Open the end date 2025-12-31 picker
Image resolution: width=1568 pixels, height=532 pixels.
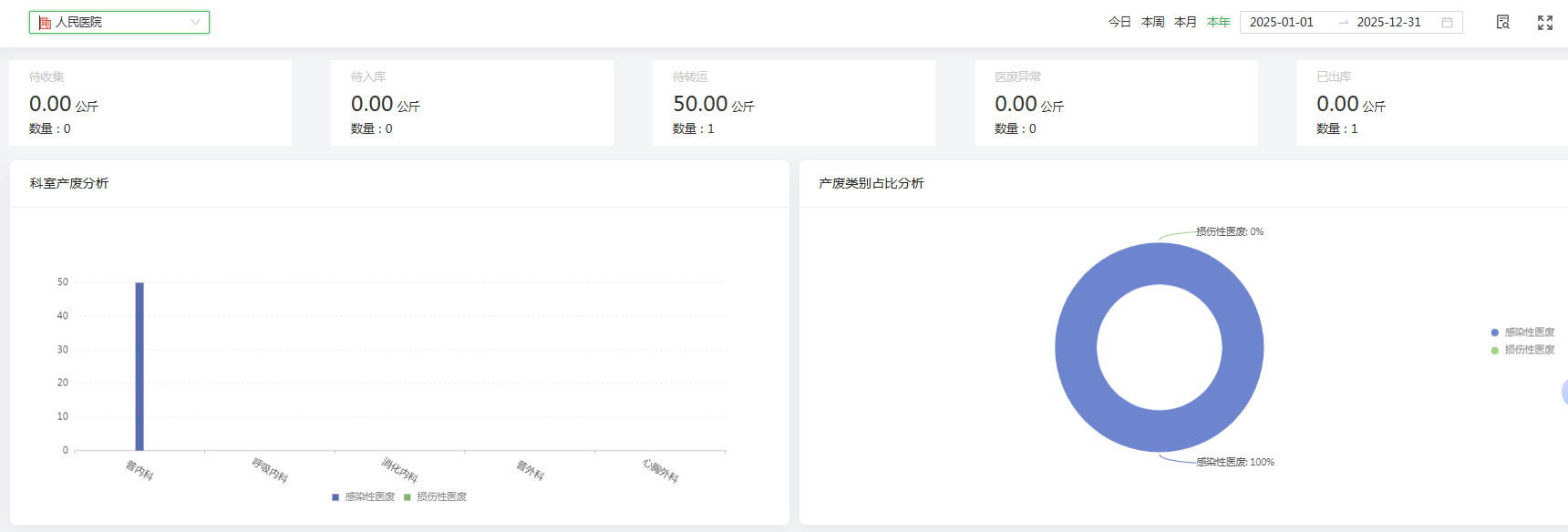coord(1387,23)
